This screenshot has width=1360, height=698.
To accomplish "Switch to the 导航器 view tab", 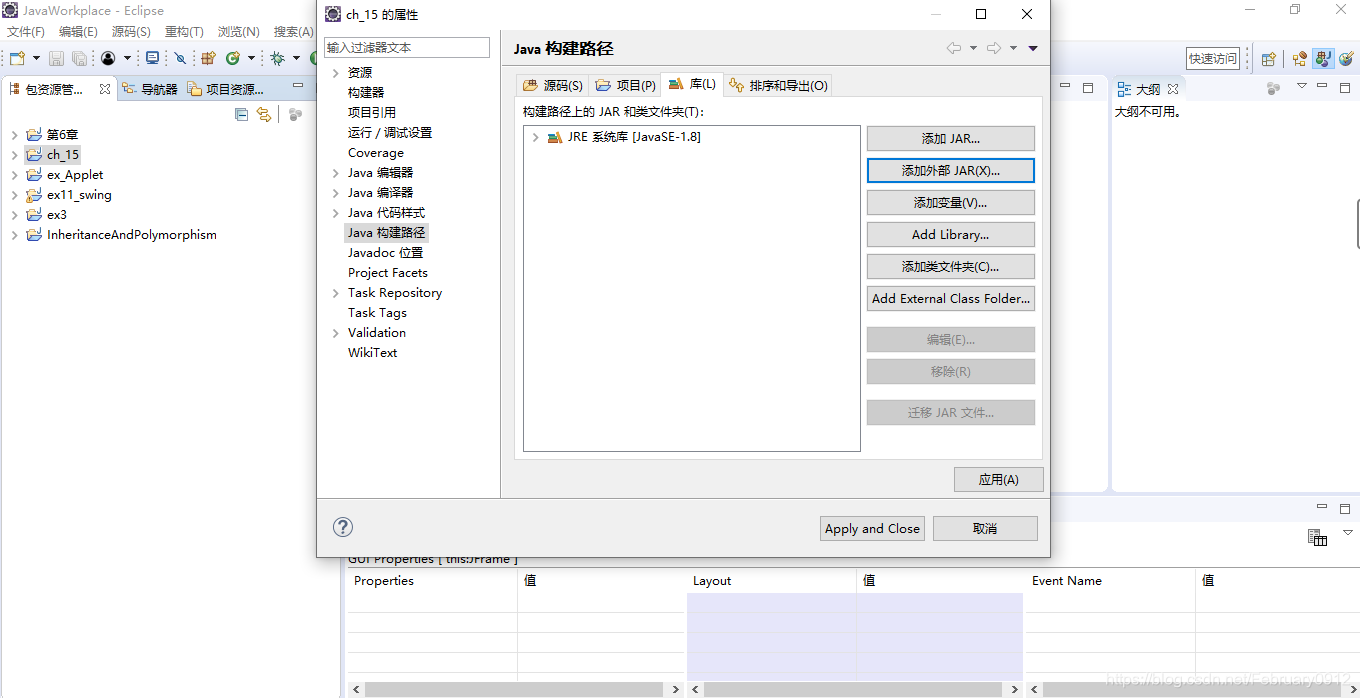I will (150, 89).
